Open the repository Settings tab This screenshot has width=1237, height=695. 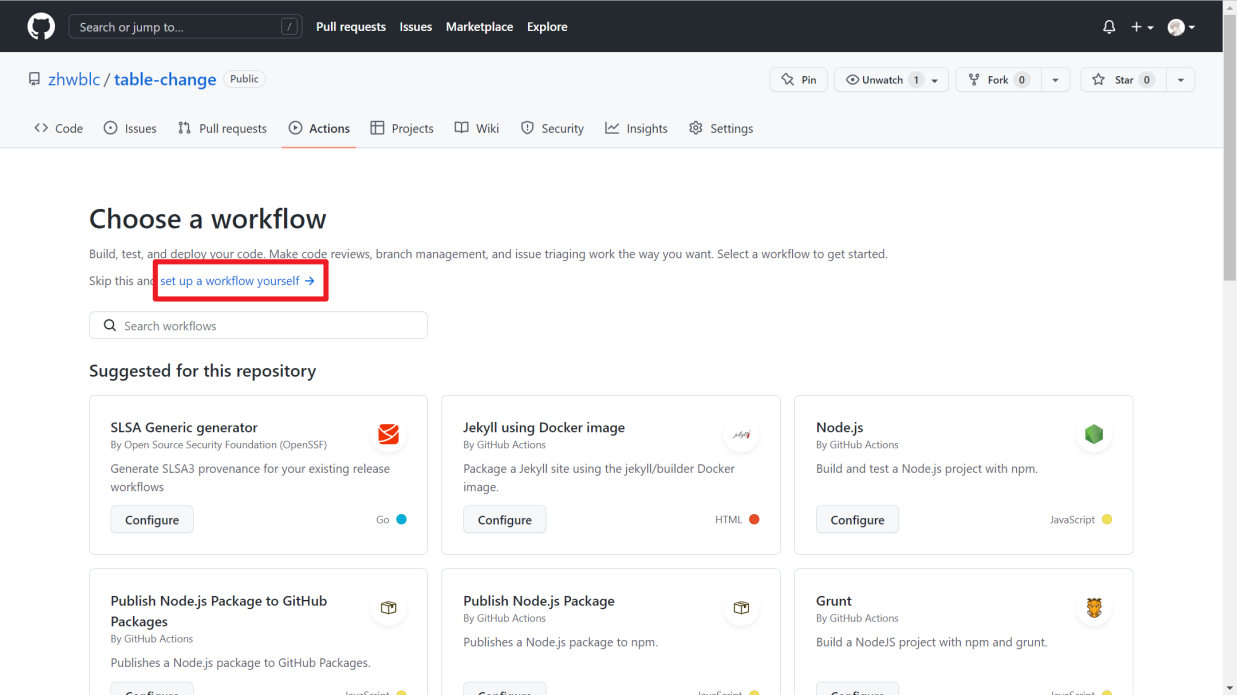(721, 128)
